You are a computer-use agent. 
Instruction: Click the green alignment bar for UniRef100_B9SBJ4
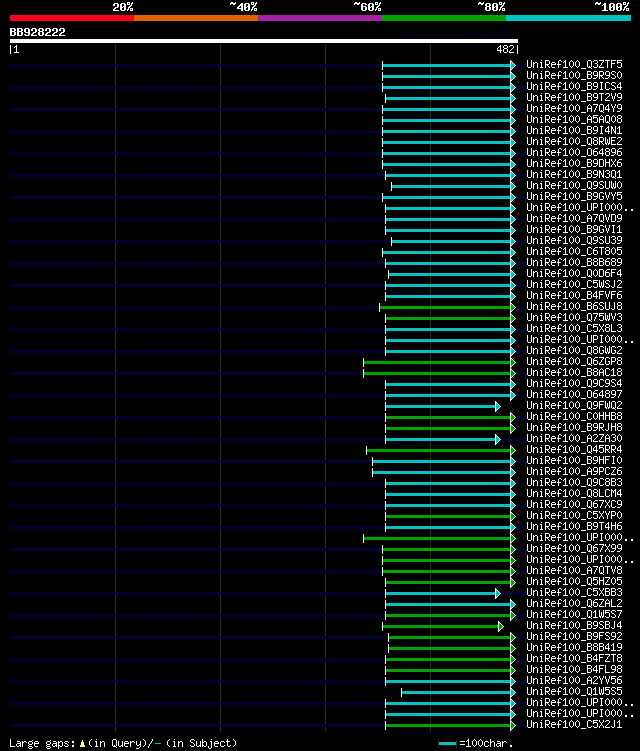tap(443, 627)
